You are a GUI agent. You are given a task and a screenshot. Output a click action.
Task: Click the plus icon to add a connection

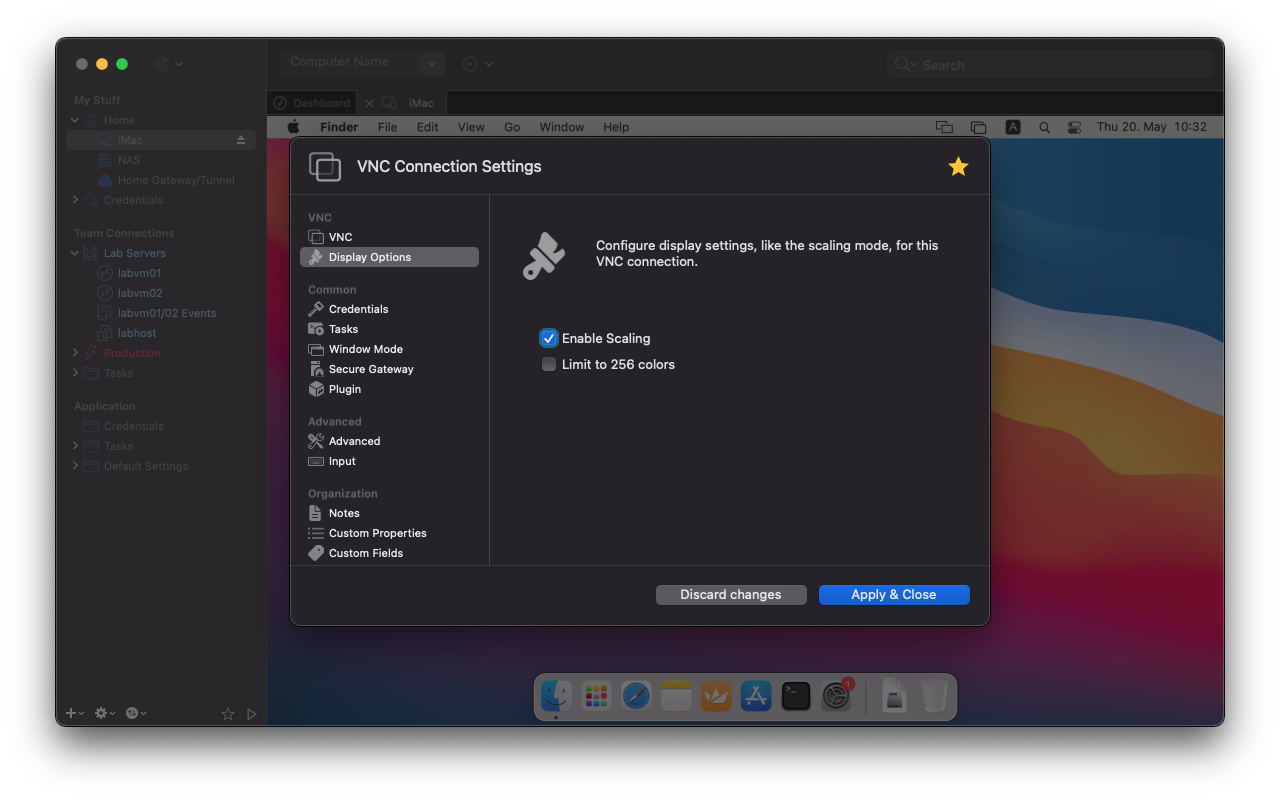click(x=69, y=713)
